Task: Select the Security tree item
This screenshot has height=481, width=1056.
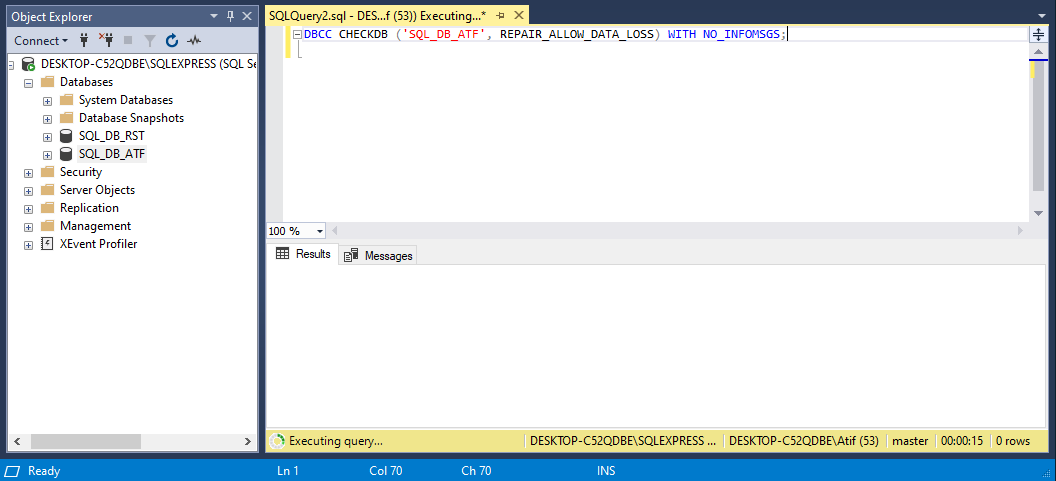Action: 81,172
